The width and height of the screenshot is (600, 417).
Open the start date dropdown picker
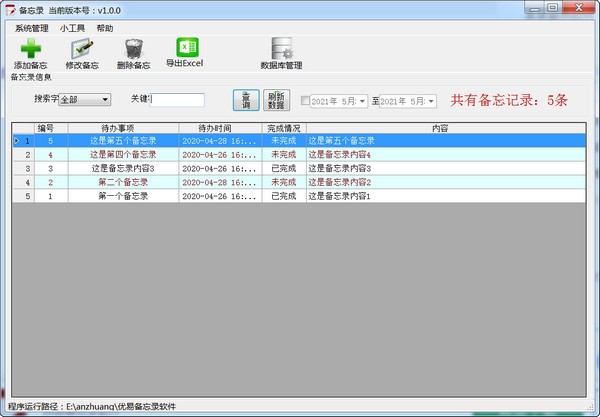pyautogui.click(x=362, y=101)
